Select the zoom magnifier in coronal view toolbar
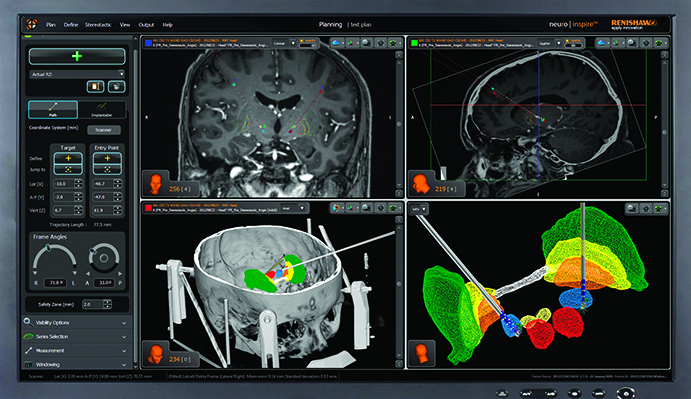 tap(366, 43)
